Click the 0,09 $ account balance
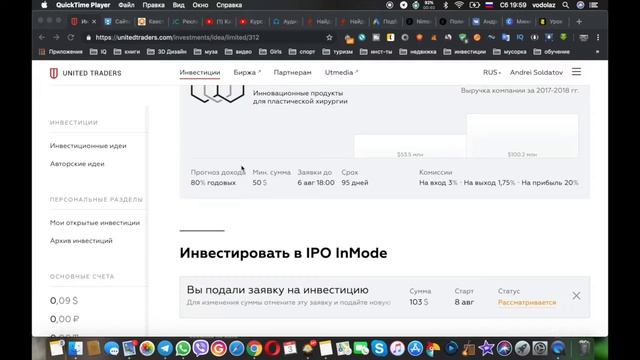Image resolution: width=640 pixels, height=360 pixels. (x=64, y=300)
